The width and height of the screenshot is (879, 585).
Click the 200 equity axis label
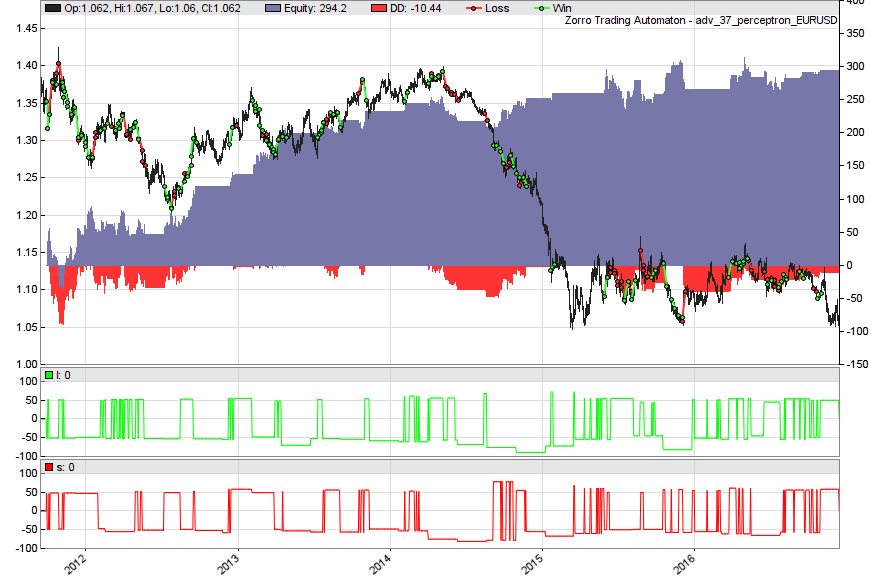(855, 132)
